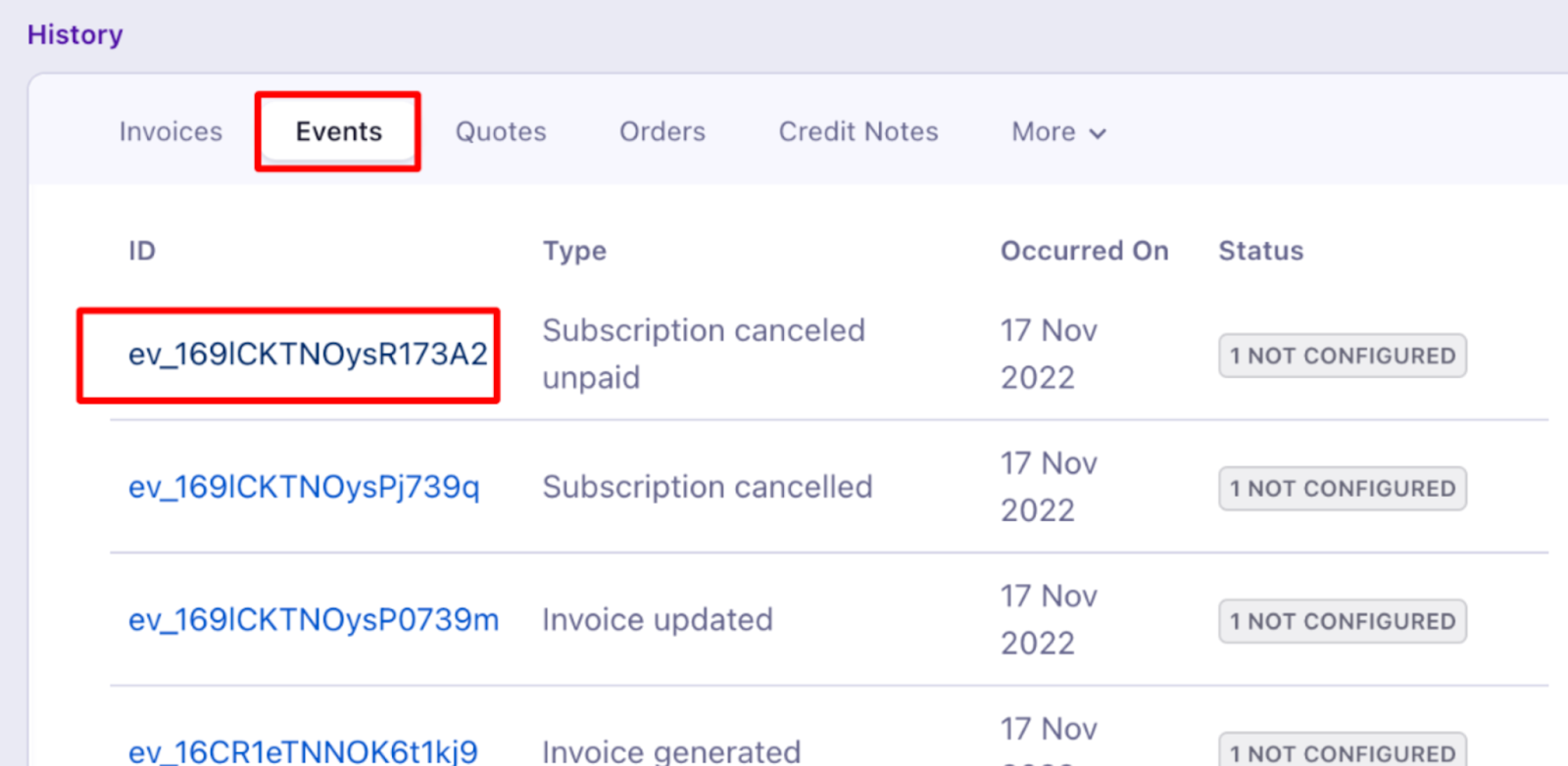Click Not Configured badge for Invoice updated

pos(1343,621)
